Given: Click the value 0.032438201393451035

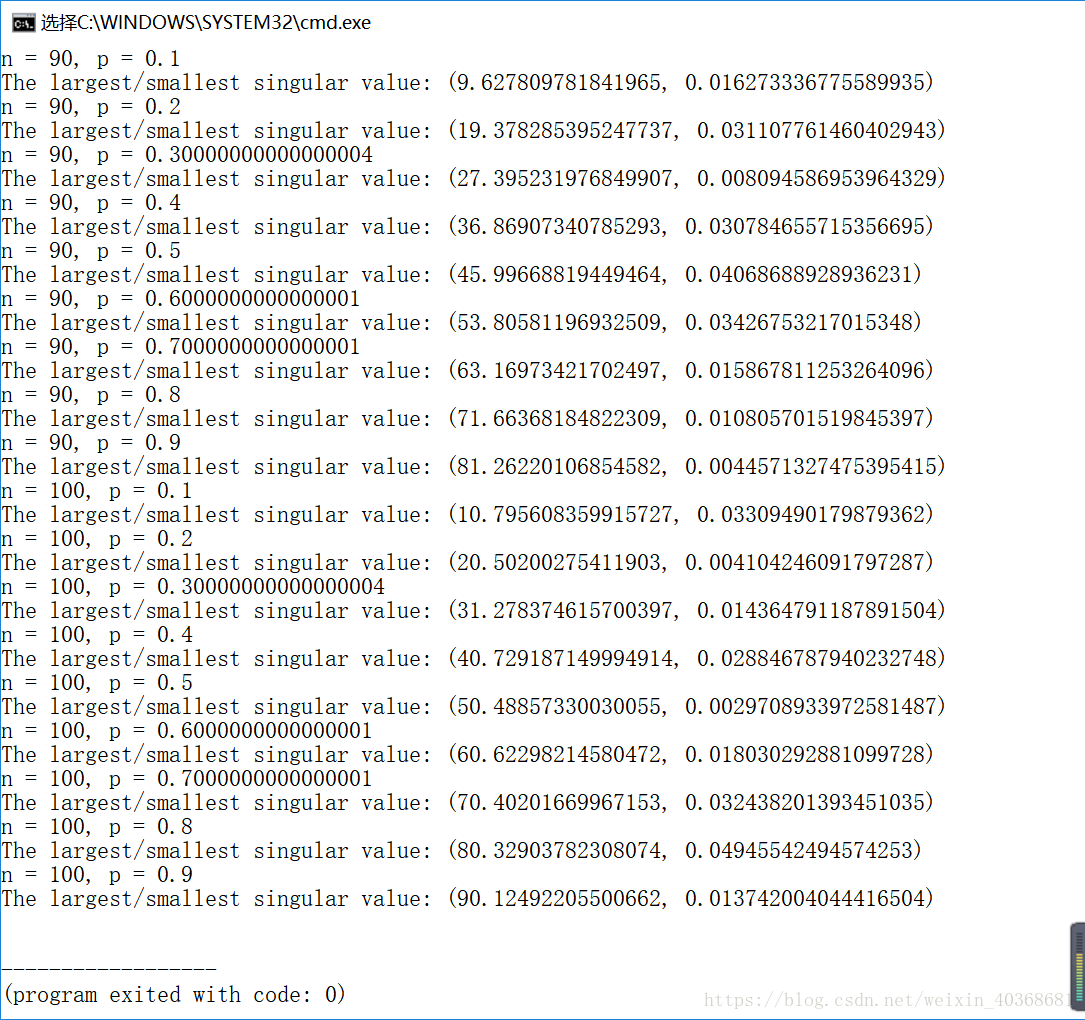Looking at the screenshot, I should point(803,803).
